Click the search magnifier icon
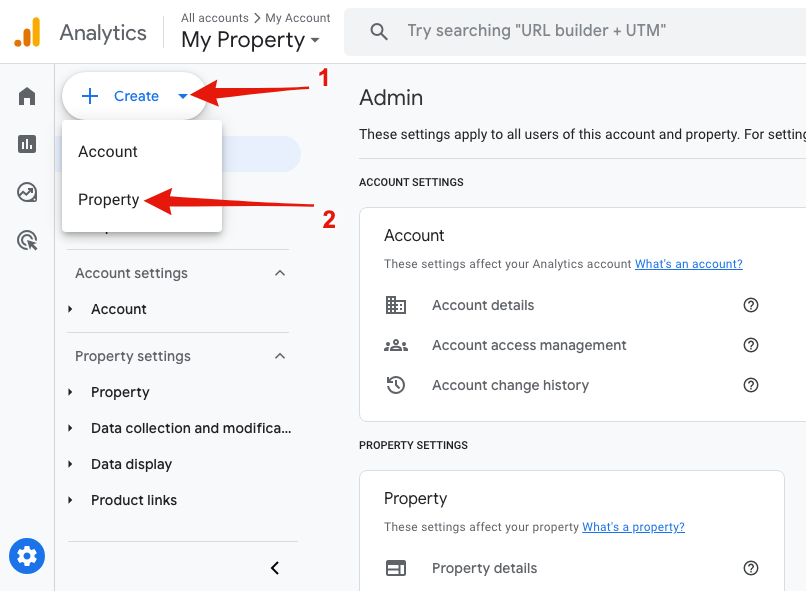806x591 pixels. click(379, 31)
